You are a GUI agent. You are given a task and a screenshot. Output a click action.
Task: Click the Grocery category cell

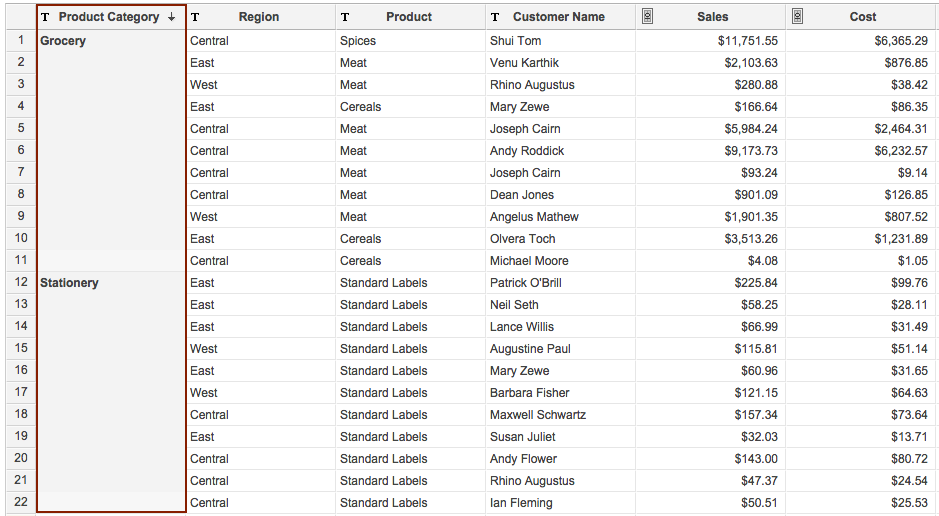pyautogui.click(x=63, y=41)
